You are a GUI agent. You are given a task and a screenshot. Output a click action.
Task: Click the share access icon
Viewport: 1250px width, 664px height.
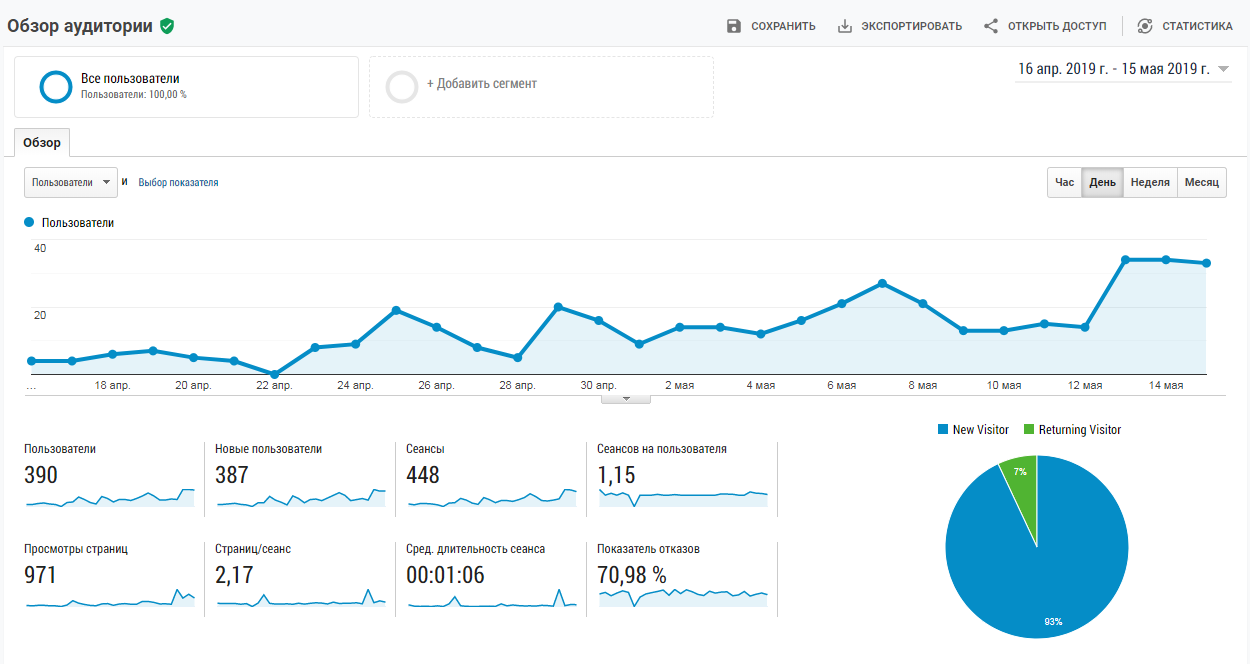pyautogui.click(x=991, y=26)
